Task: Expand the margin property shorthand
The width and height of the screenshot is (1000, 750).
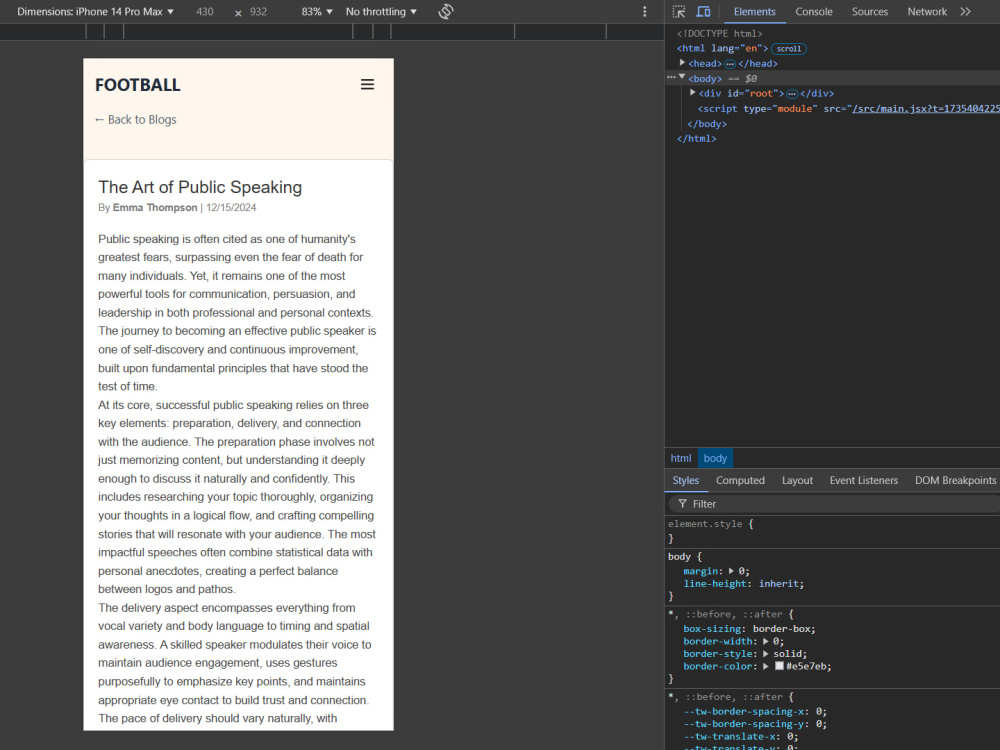Action: tap(732, 571)
